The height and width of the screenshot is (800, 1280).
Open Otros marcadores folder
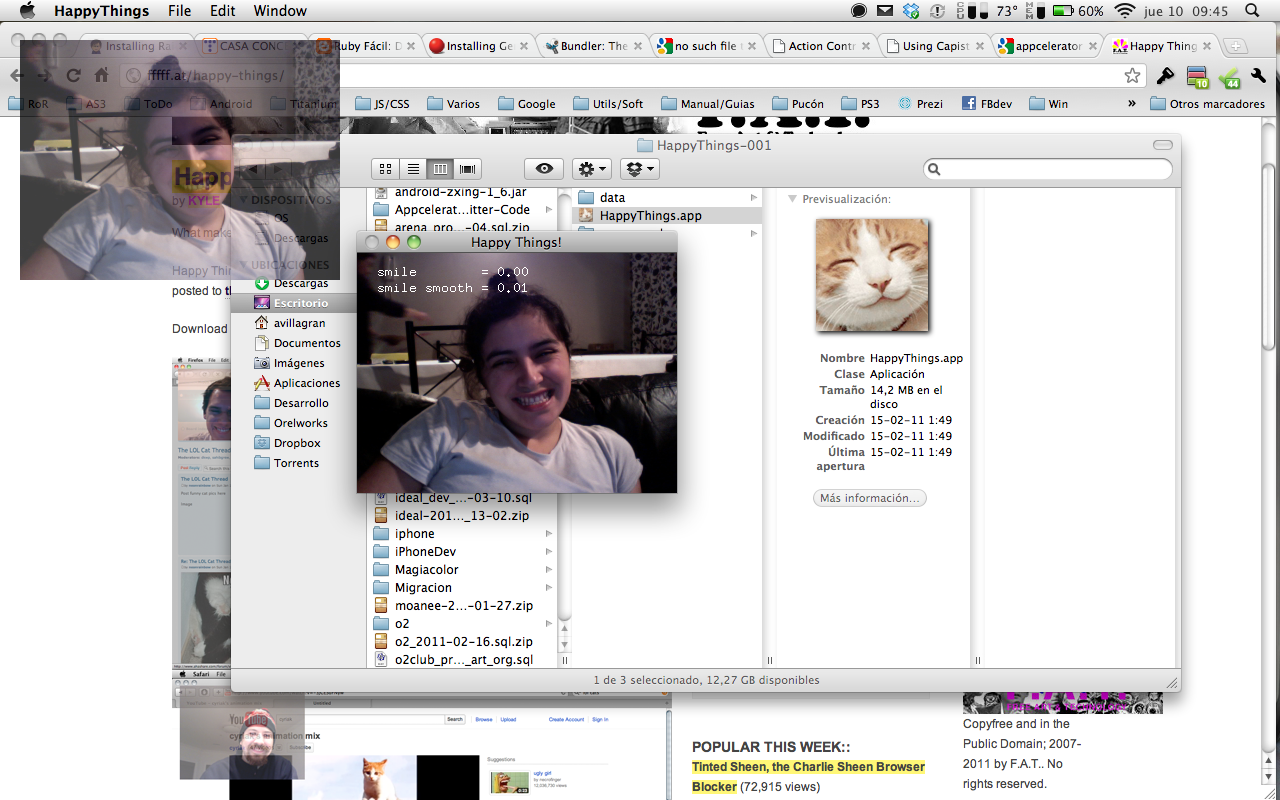(x=1207, y=104)
